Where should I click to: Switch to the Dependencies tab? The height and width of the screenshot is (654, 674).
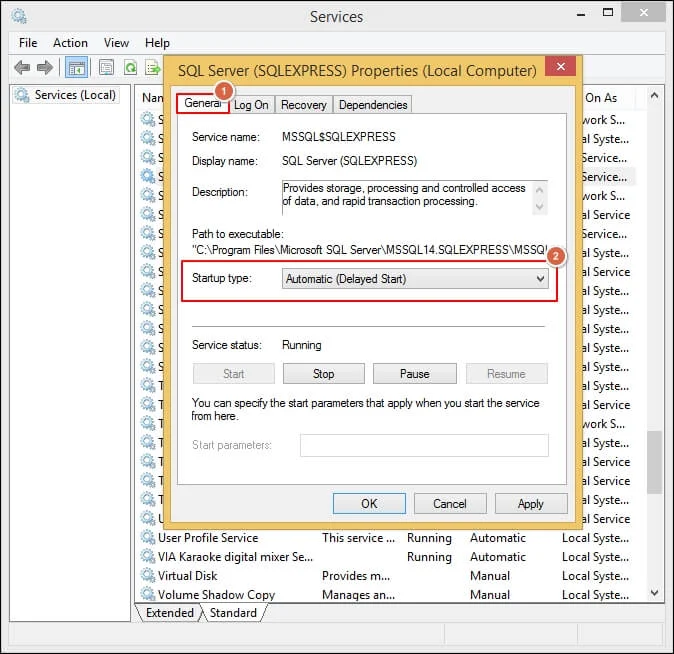coord(373,105)
